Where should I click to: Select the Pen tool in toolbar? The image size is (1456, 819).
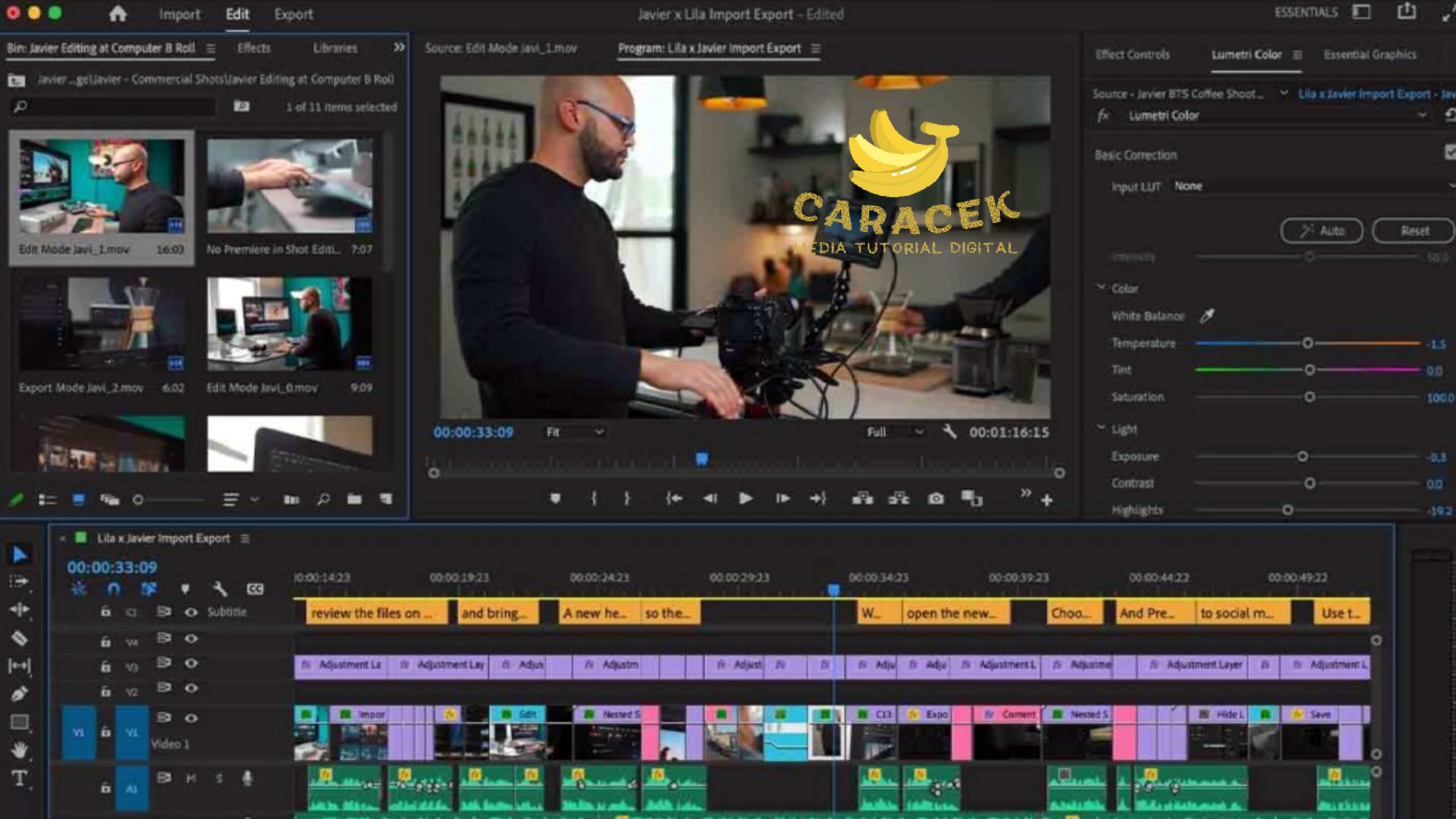coord(19,694)
